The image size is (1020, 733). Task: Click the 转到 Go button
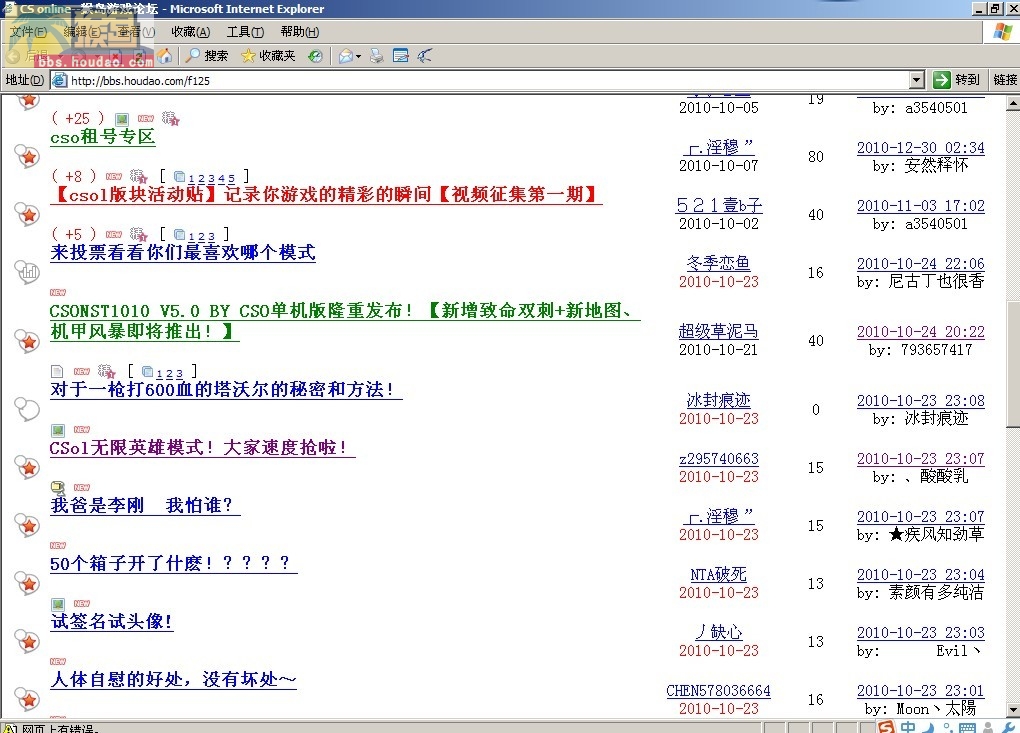tap(956, 80)
